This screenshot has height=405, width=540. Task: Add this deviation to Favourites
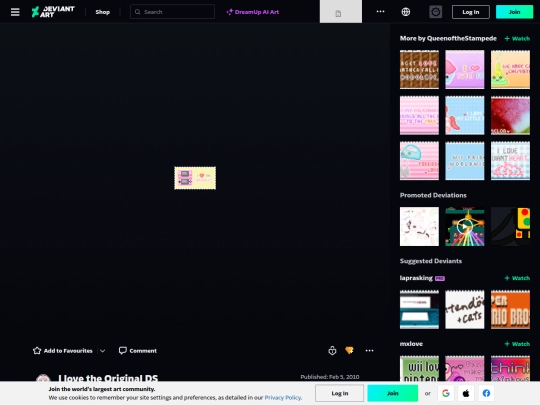click(63, 351)
